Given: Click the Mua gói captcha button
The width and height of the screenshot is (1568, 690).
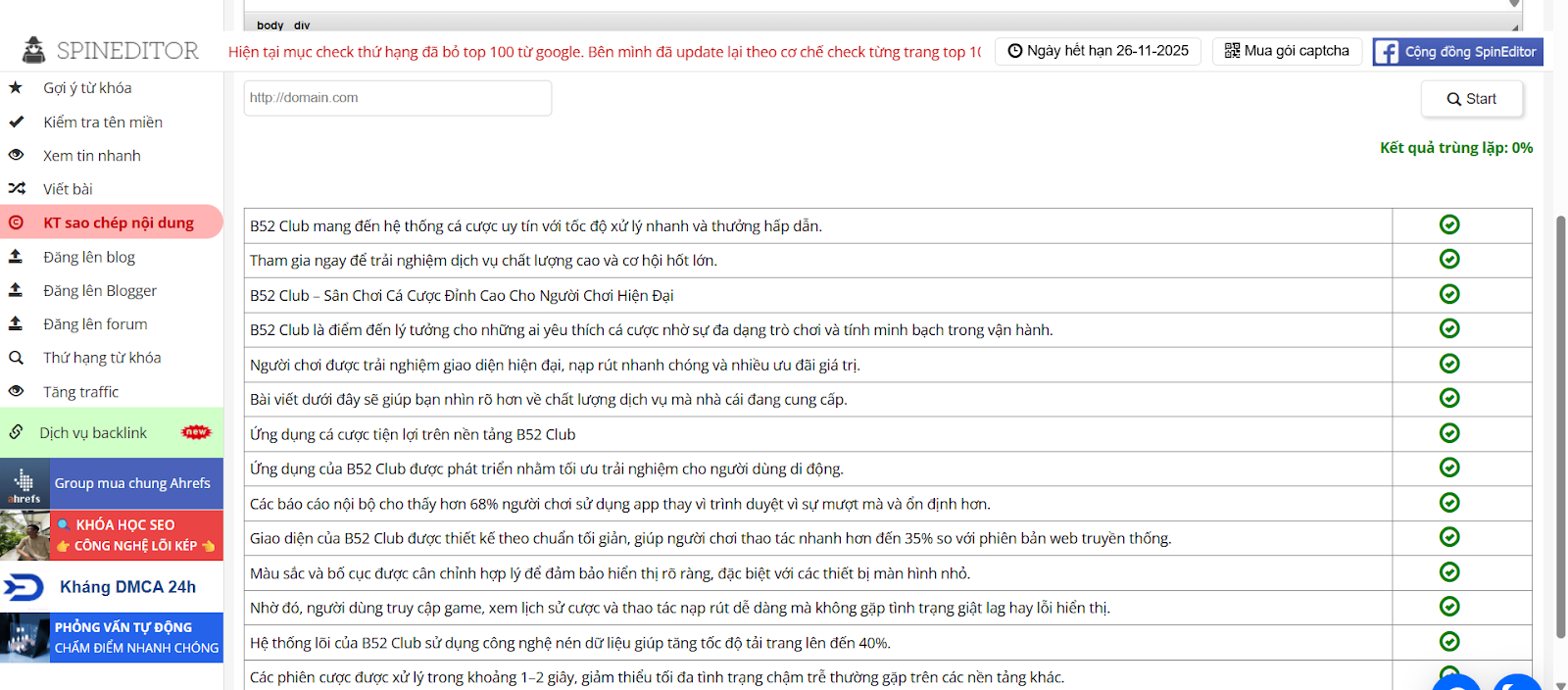Looking at the screenshot, I should [x=1287, y=51].
